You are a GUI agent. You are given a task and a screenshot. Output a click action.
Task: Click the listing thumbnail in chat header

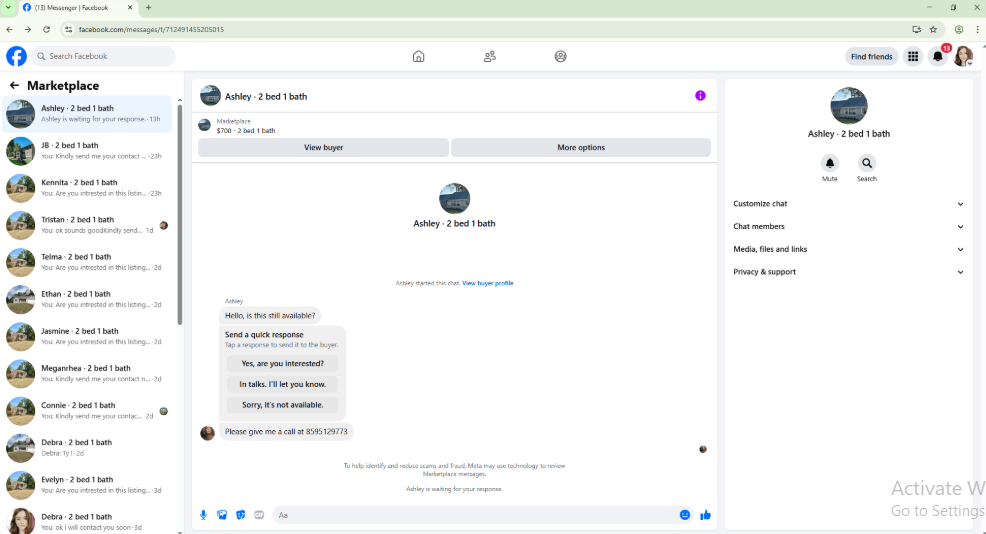point(210,96)
